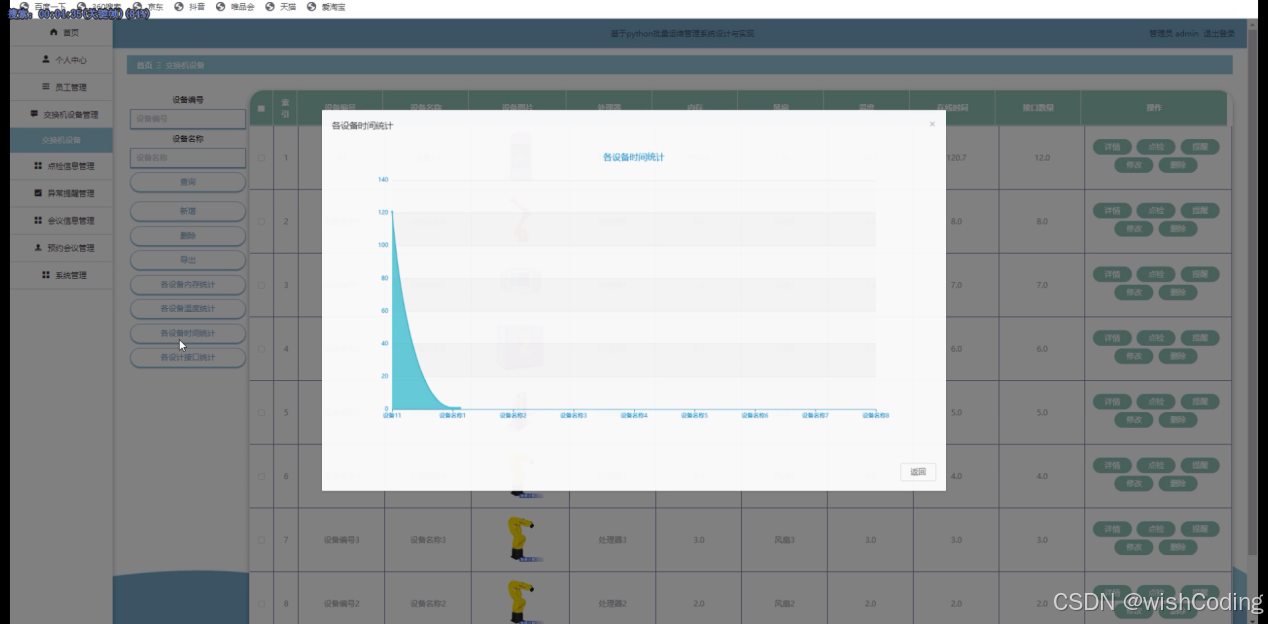Open 各设计接口统计 chart
Screen dimensions: 1268x624
[188, 357]
